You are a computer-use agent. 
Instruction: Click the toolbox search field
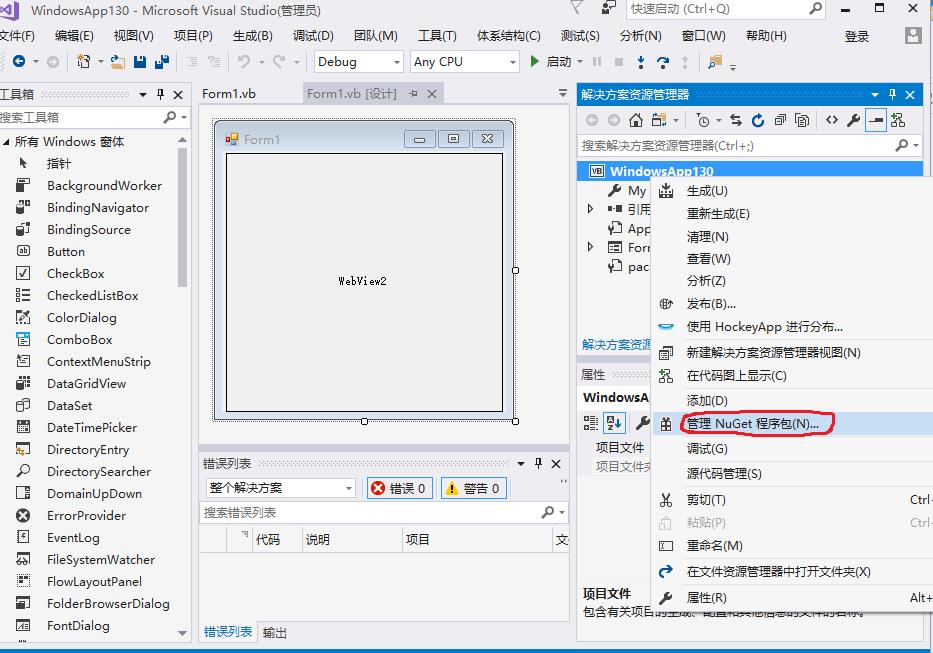coord(82,117)
